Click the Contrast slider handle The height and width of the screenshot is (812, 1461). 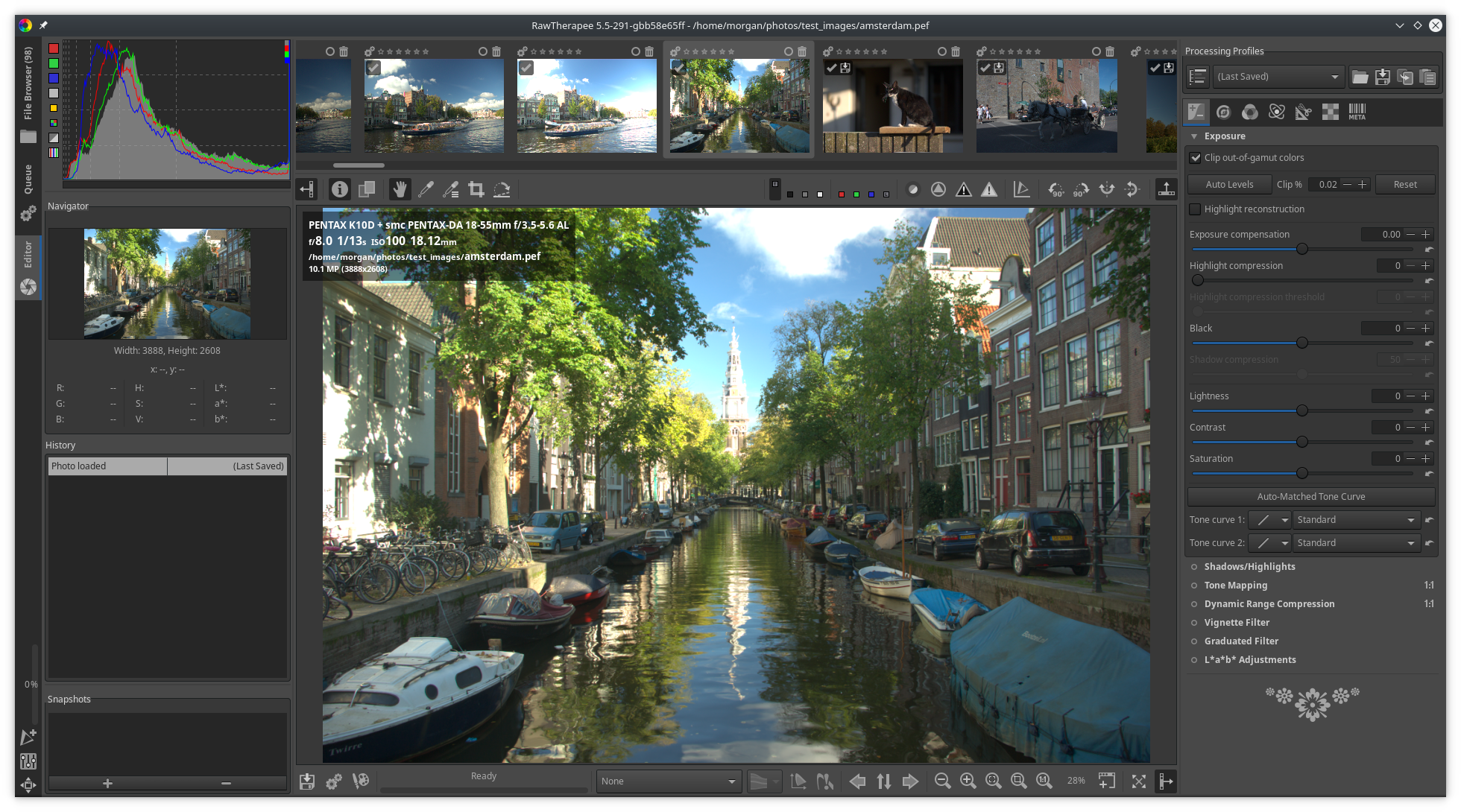click(x=1302, y=442)
